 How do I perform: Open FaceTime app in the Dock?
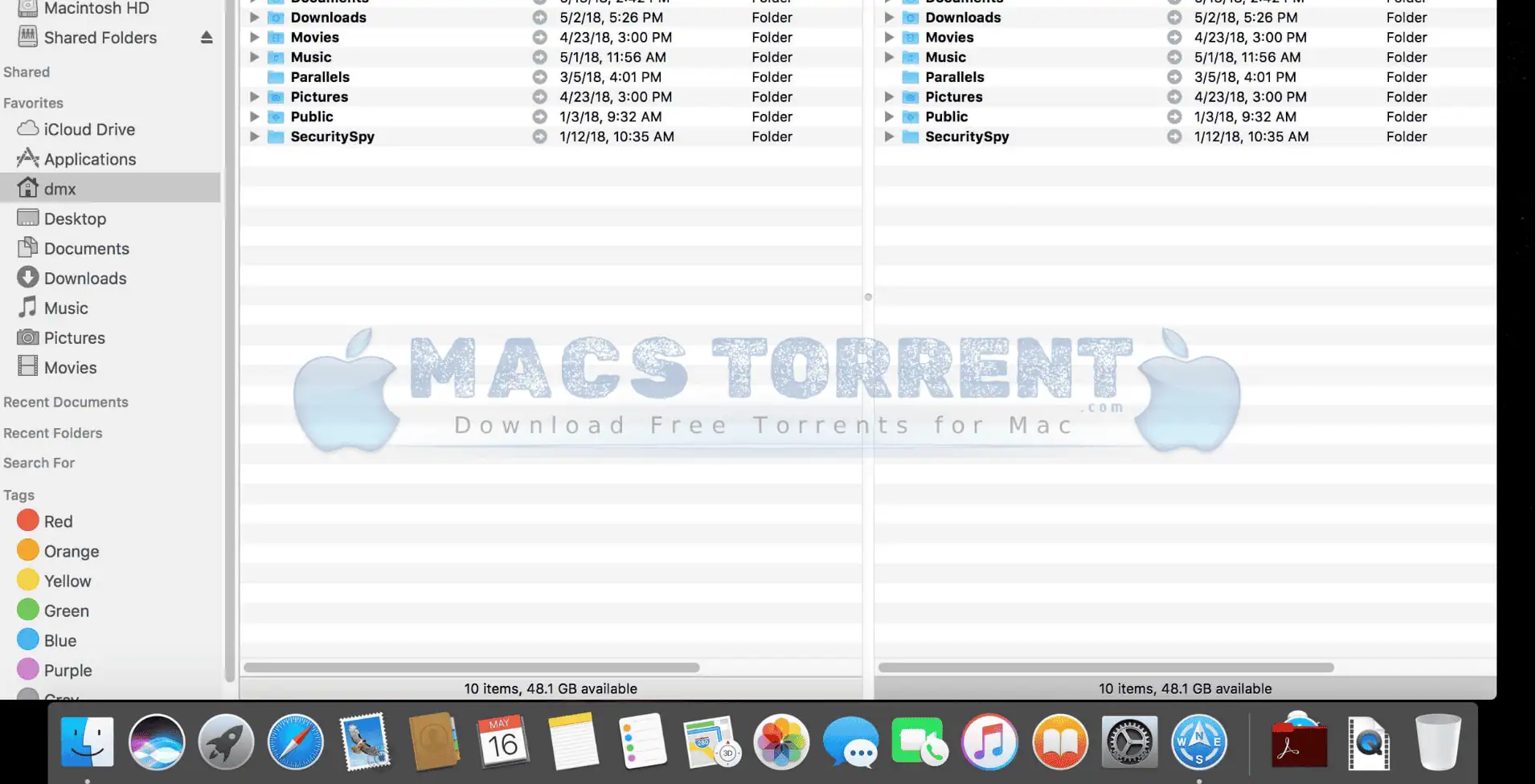pyautogui.click(x=920, y=742)
